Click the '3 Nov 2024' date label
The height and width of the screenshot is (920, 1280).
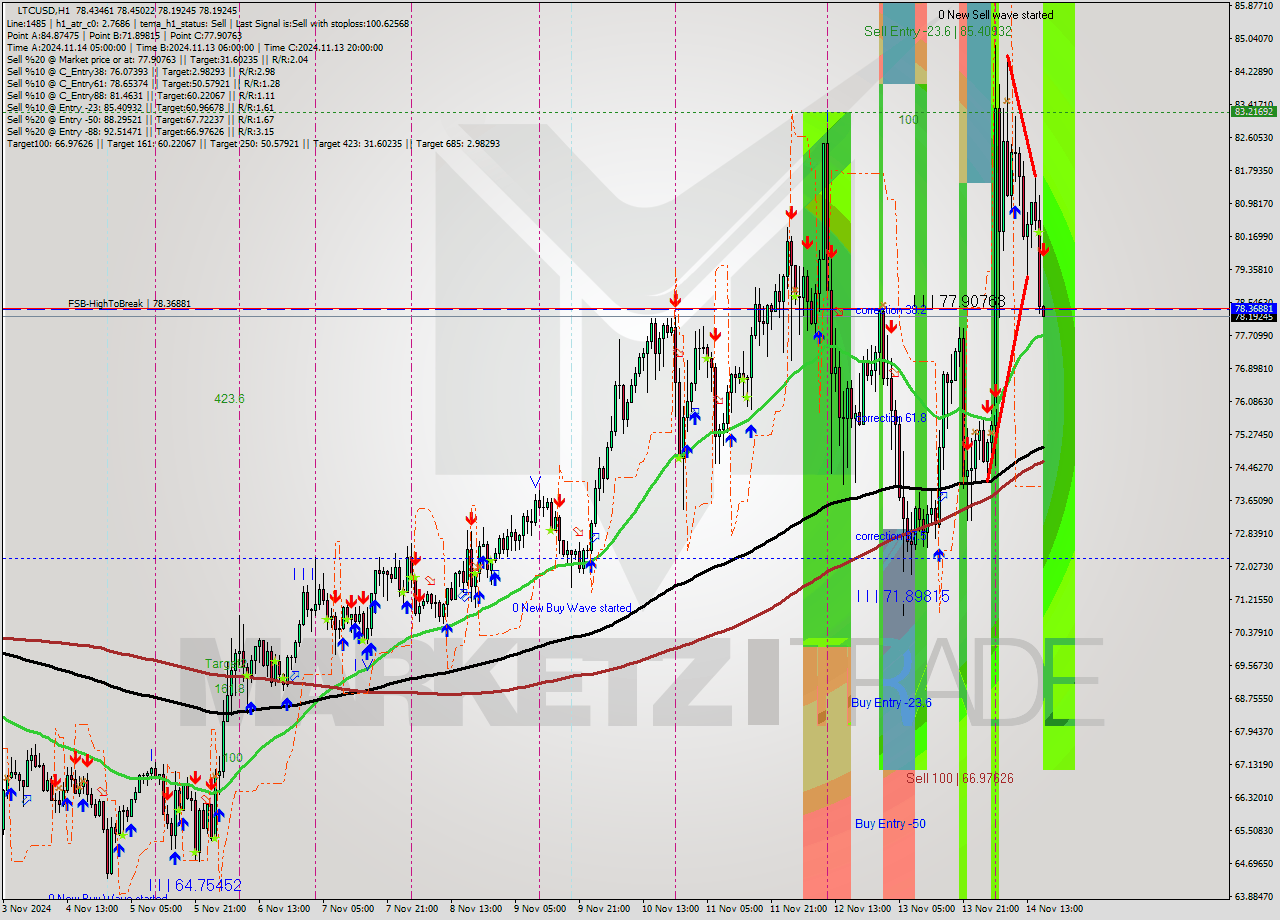click(x=28, y=910)
